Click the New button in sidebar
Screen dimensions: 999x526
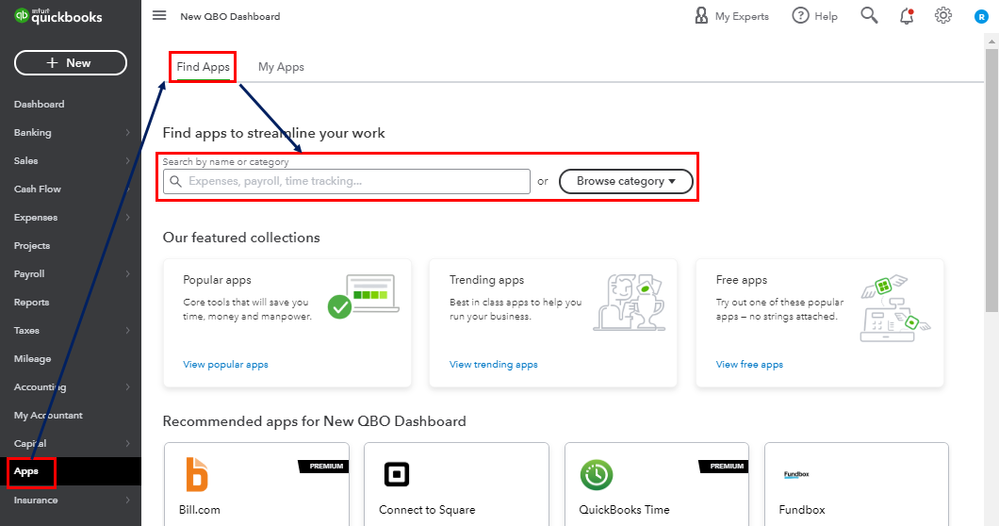pyautogui.click(x=70, y=63)
